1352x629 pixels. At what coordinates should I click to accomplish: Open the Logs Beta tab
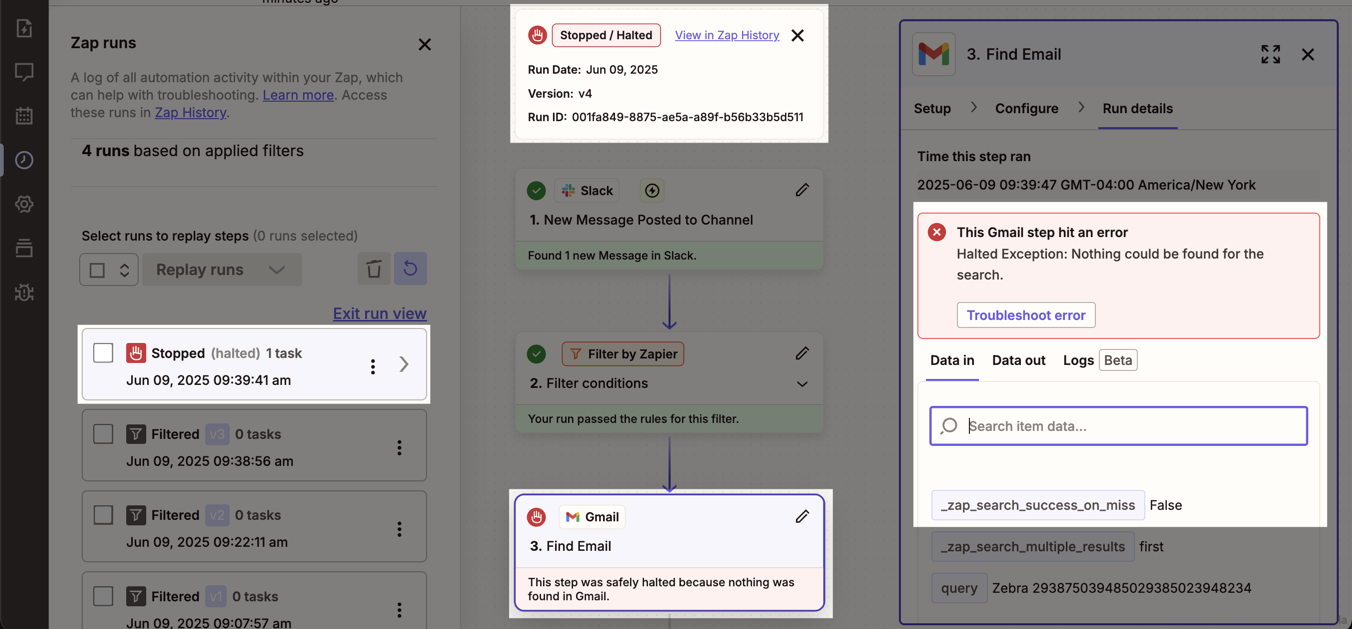coord(1099,360)
